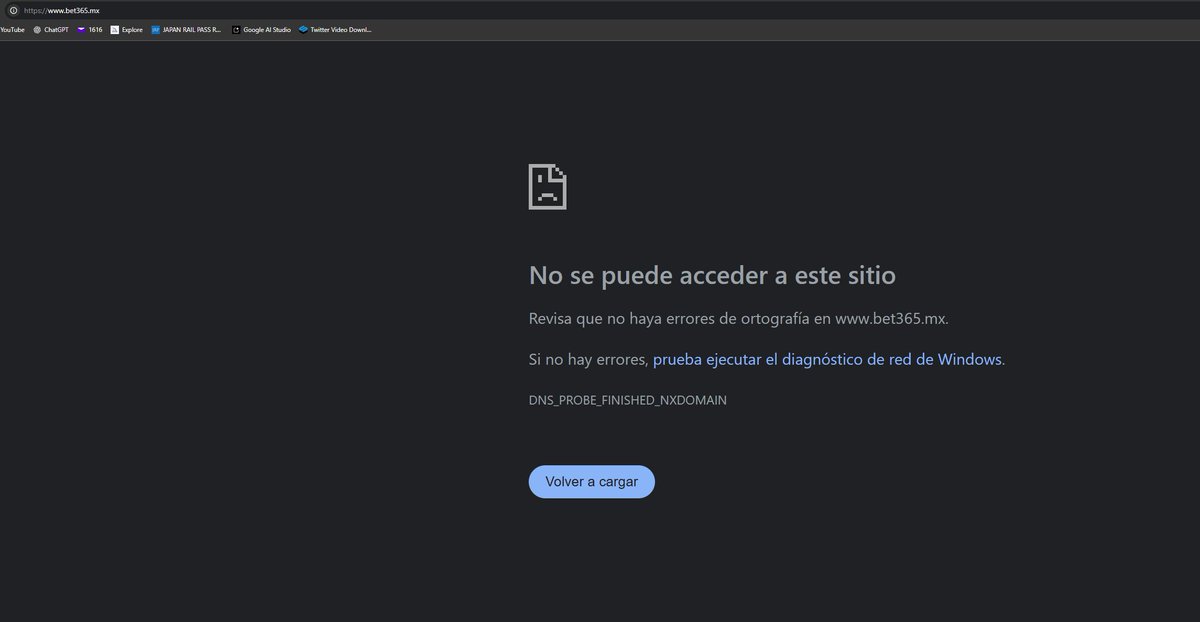Click the address bar showing www.bet365.mx
The width and height of the screenshot is (1200, 622).
(600, 10)
